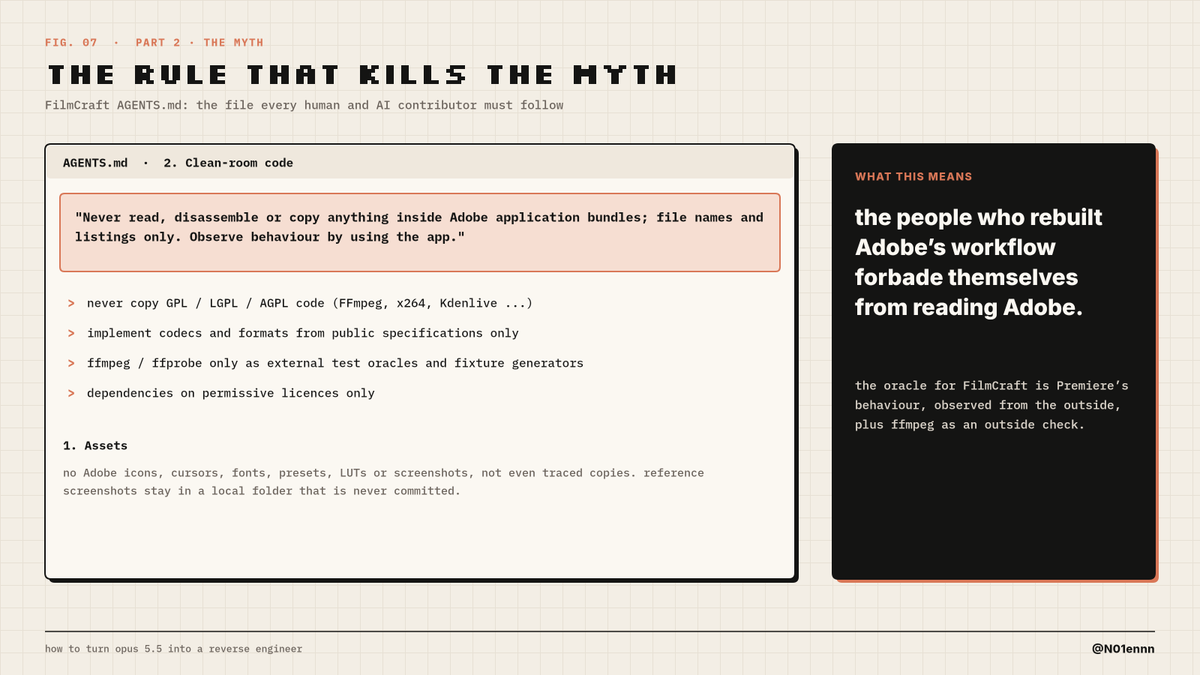Click the arrow before 'never copy GPL'
The image size is (1200, 675).
point(71,303)
